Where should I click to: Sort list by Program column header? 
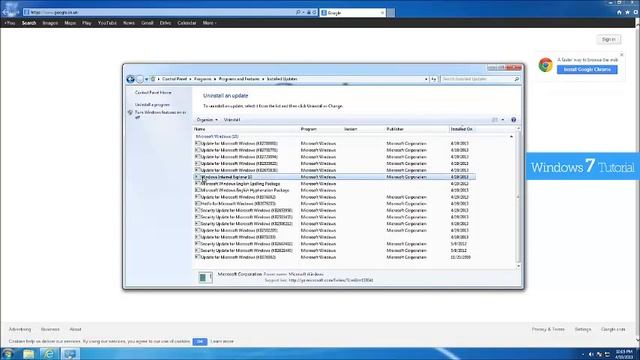pos(321,129)
